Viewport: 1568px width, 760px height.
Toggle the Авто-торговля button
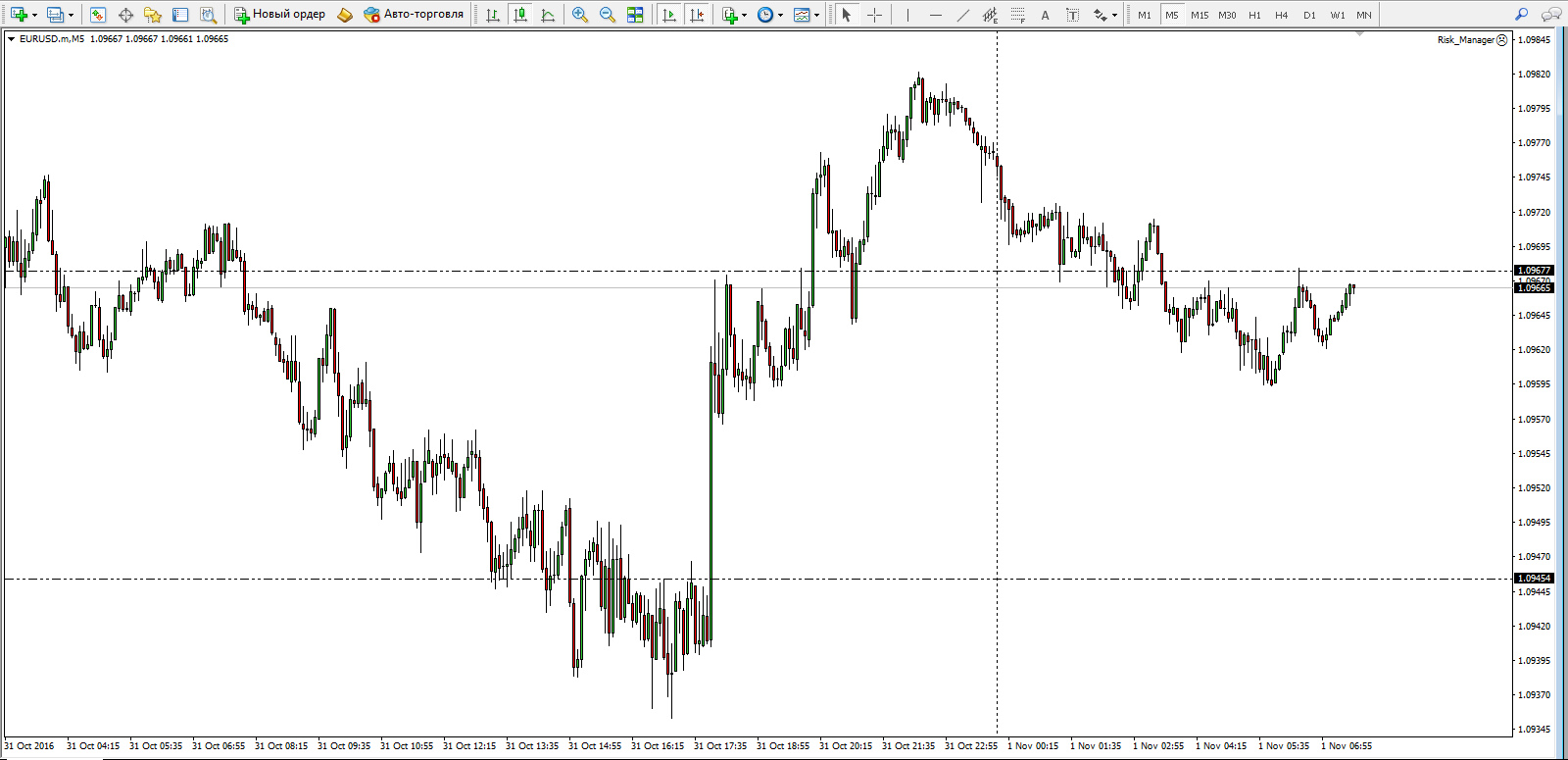click(x=413, y=15)
